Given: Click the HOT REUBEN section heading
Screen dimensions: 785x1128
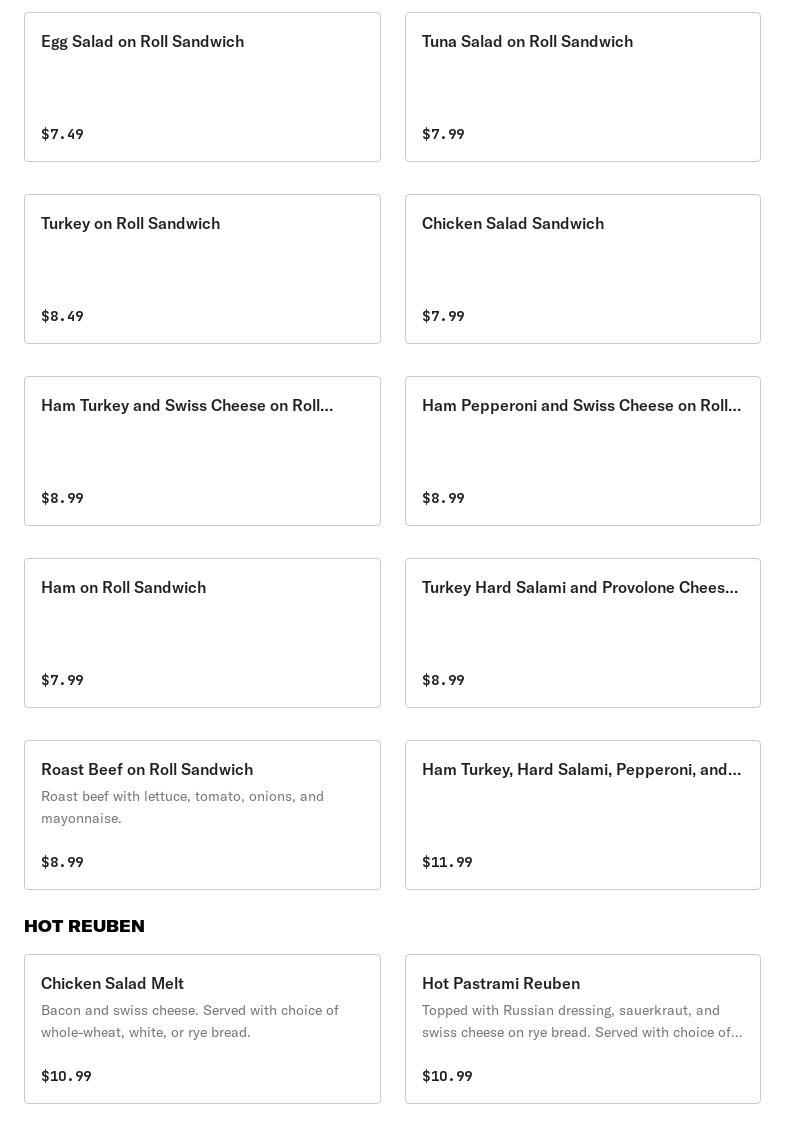Looking at the screenshot, I should 84,926.
